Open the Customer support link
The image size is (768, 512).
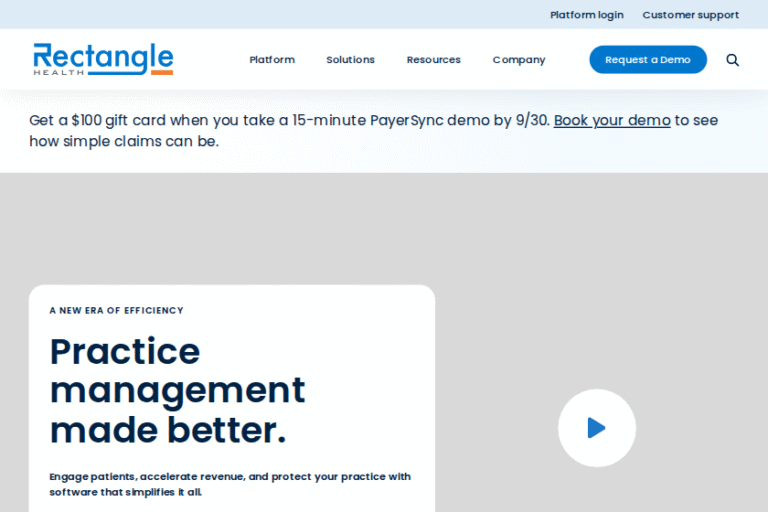point(690,15)
